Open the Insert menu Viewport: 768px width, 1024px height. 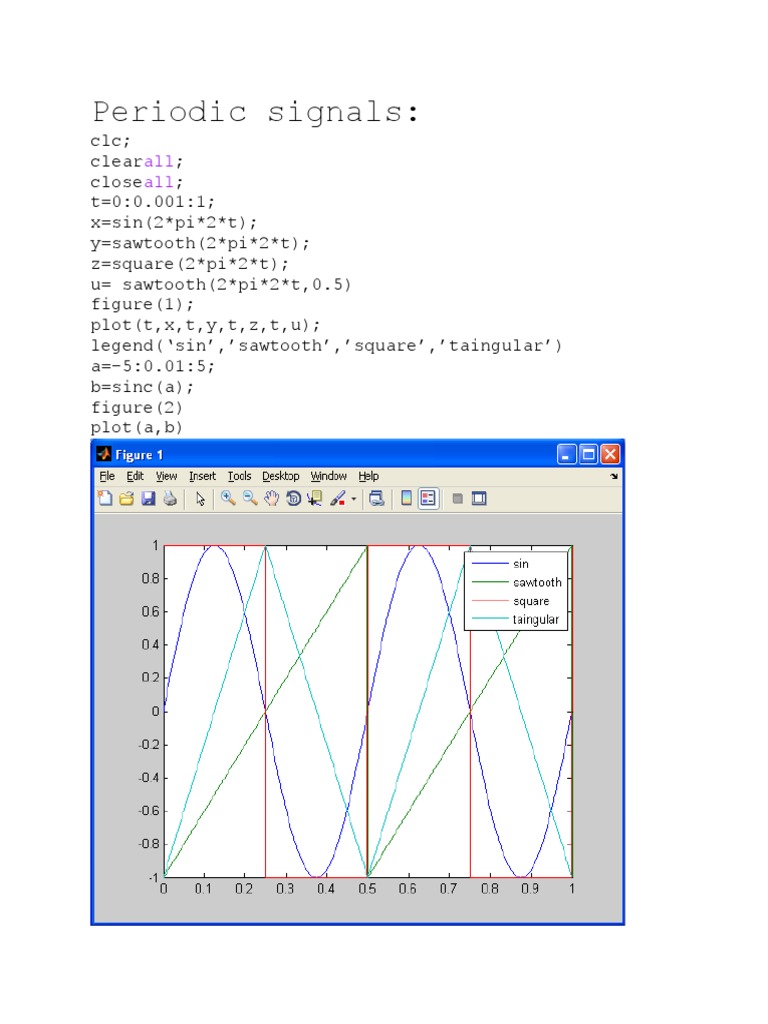(202, 477)
